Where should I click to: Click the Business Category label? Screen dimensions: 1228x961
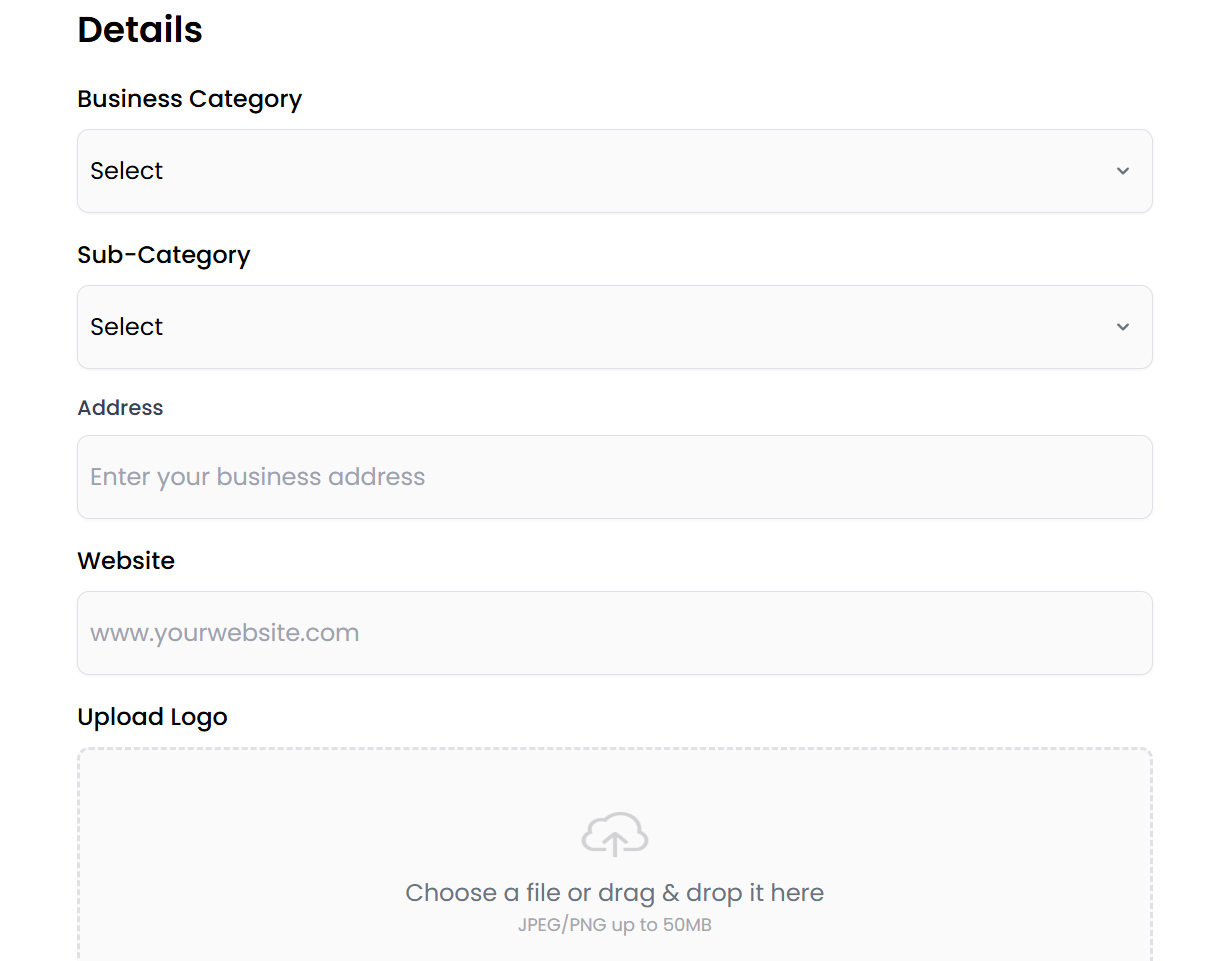(189, 99)
